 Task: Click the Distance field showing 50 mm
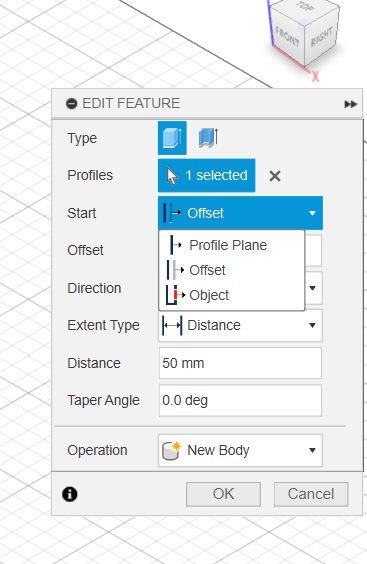click(x=240, y=363)
